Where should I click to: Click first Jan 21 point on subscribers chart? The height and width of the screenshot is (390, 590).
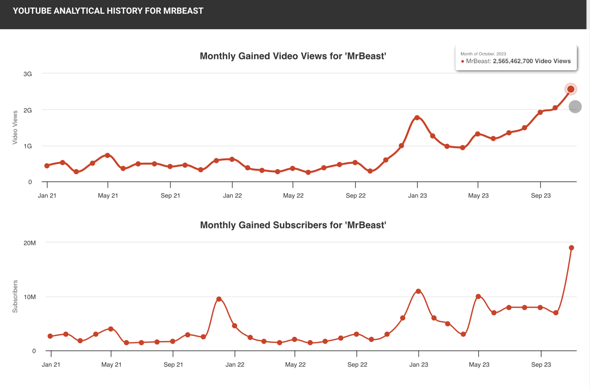50,336
